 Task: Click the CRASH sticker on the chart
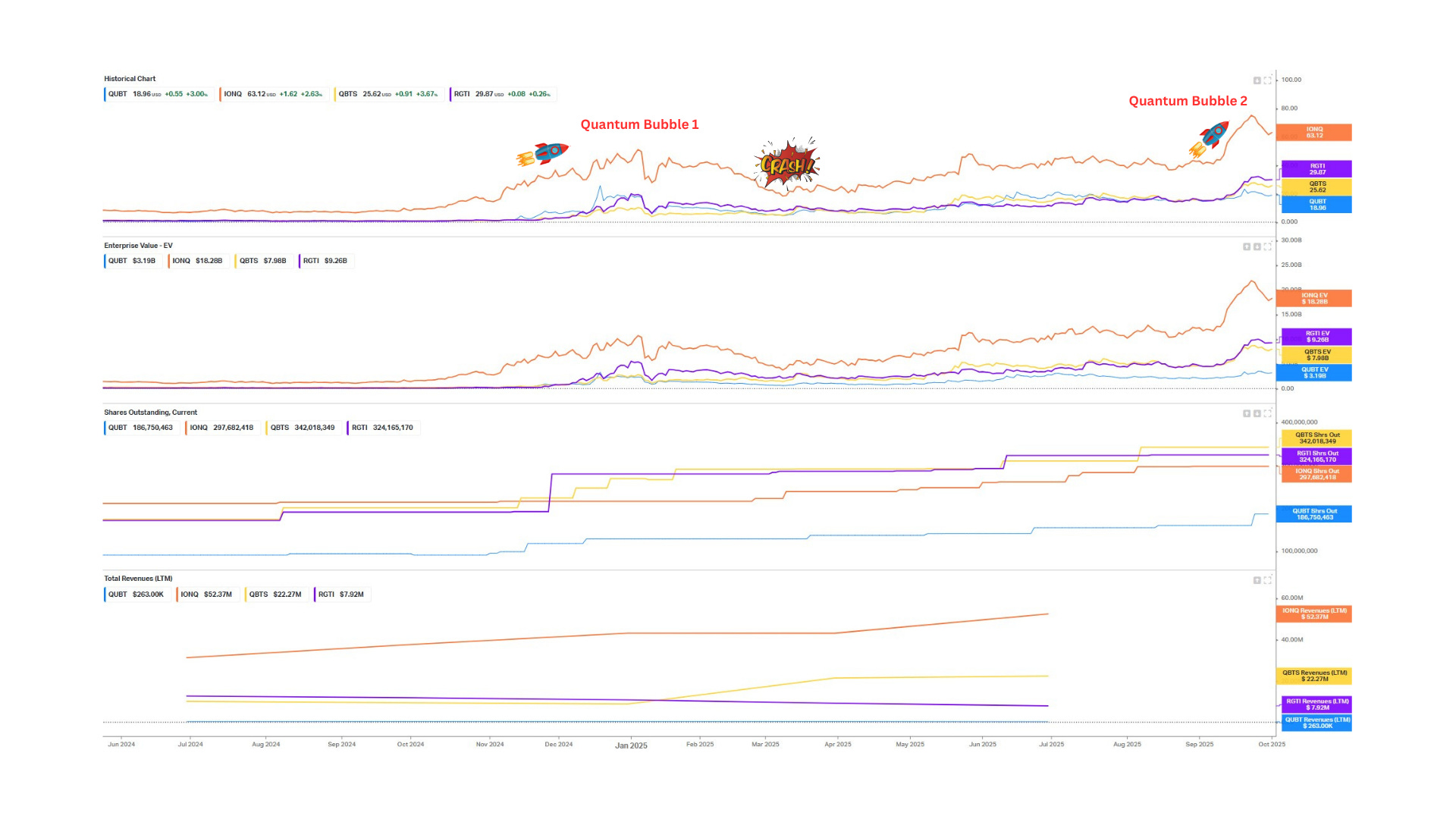pos(786,164)
